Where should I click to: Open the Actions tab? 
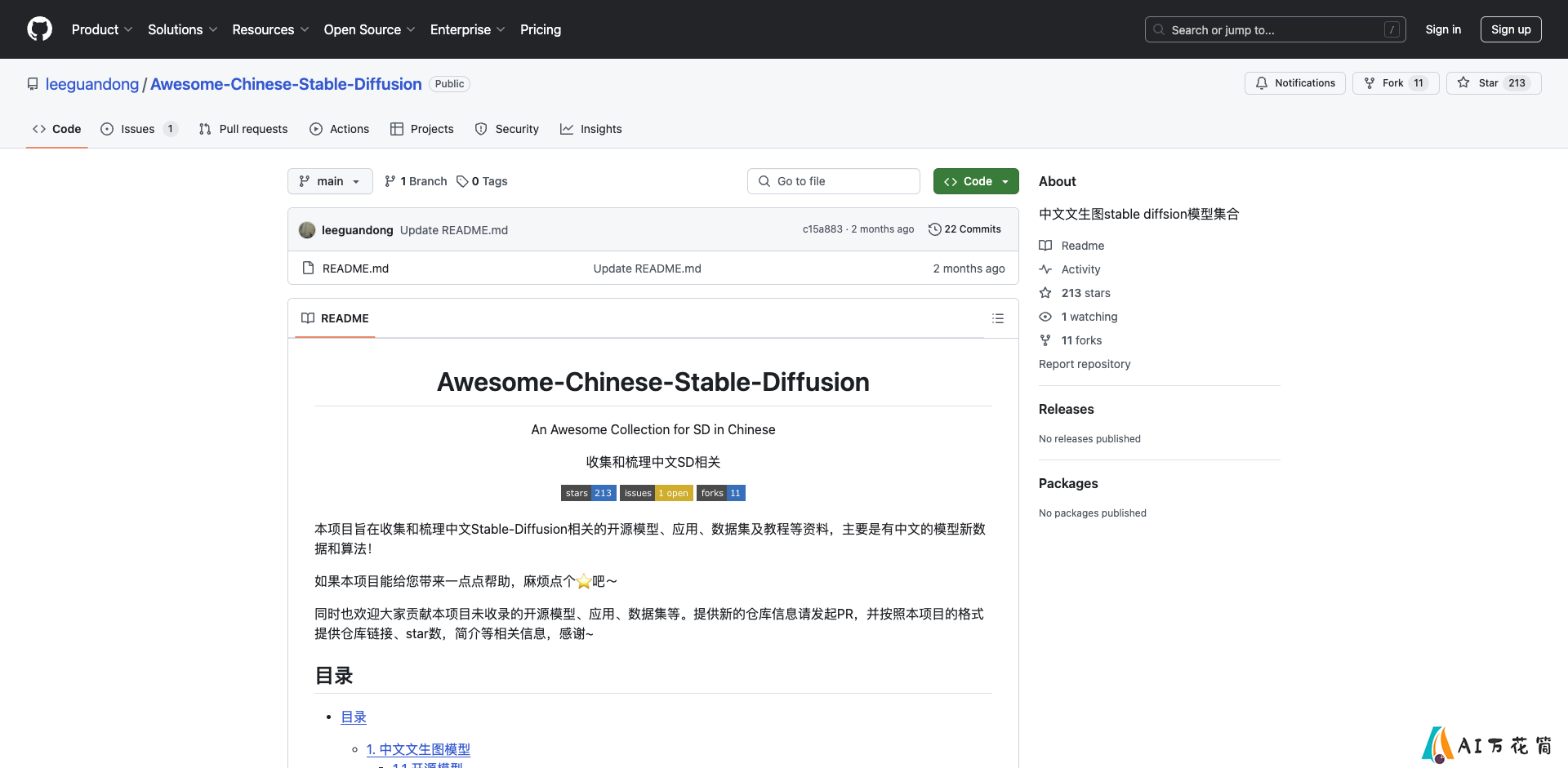point(339,129)
